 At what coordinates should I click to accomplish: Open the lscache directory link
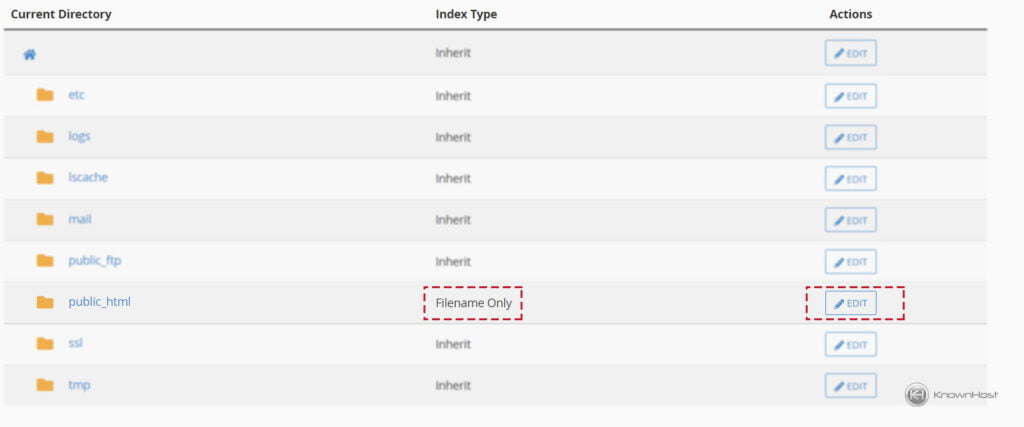pyautogui.click(x=88, y=177)
